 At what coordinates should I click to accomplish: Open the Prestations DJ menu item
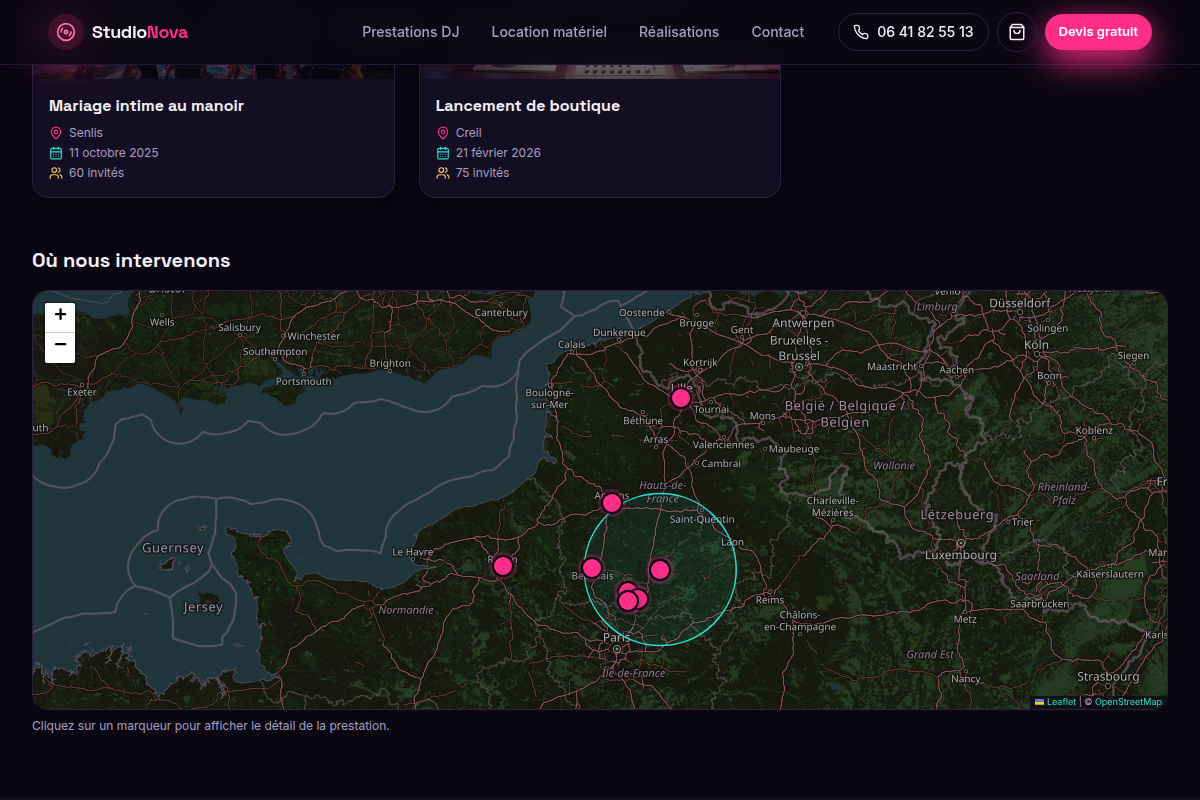coord(411,32)
